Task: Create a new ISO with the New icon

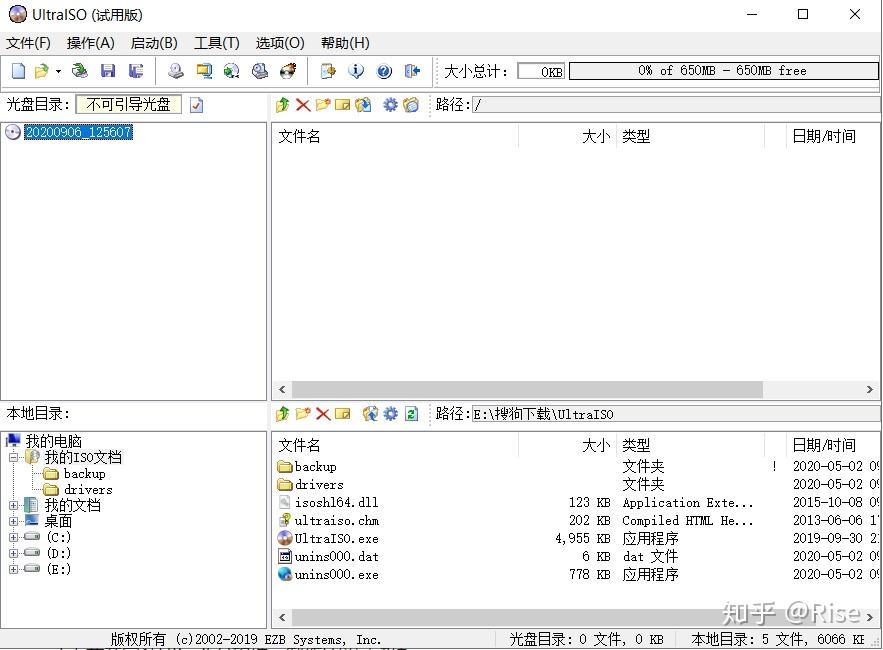Action: pos(19,71)
